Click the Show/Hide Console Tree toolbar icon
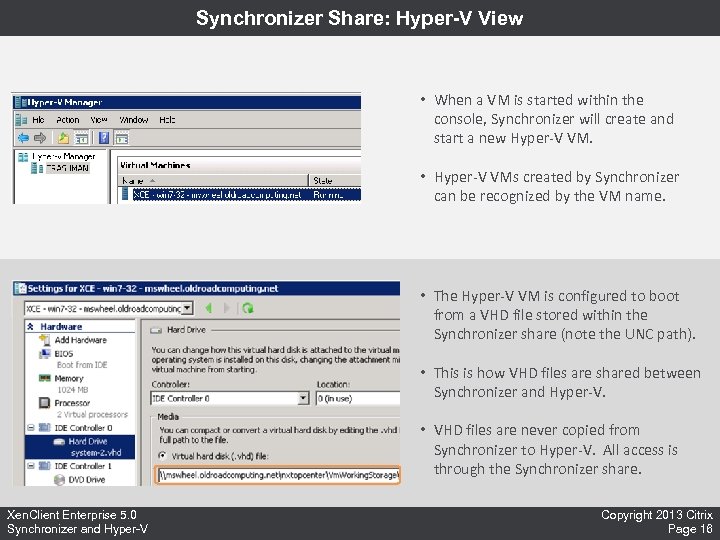Viewport: 720px width, 540px height. point(81,137)
